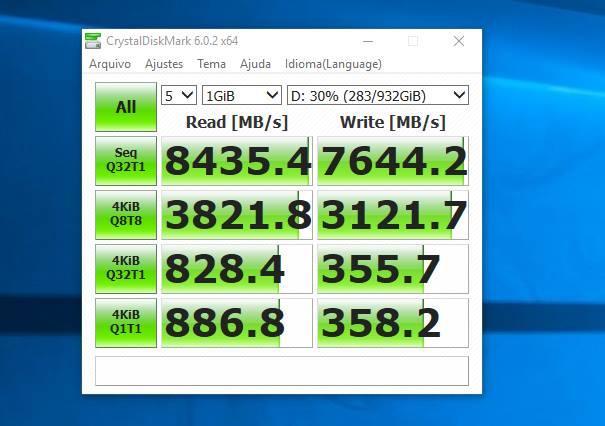Viewport: 605px width, 426px height.
Task: Start the Seq Q32T1 test
Action: coord(126,161)
